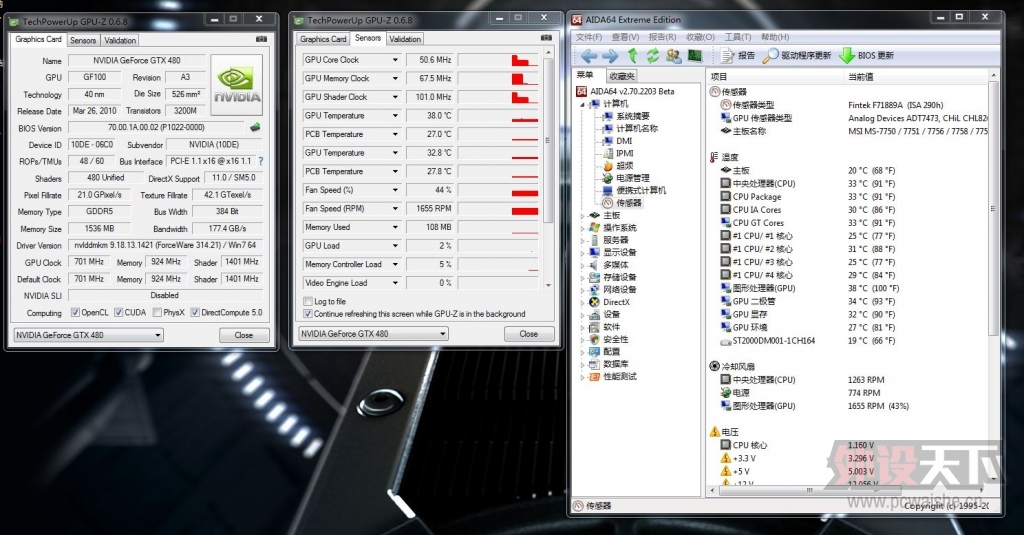Click Close in Graphics Card GPU-Z window
Screen dimensions: 1024x535
tap(244, 335)
